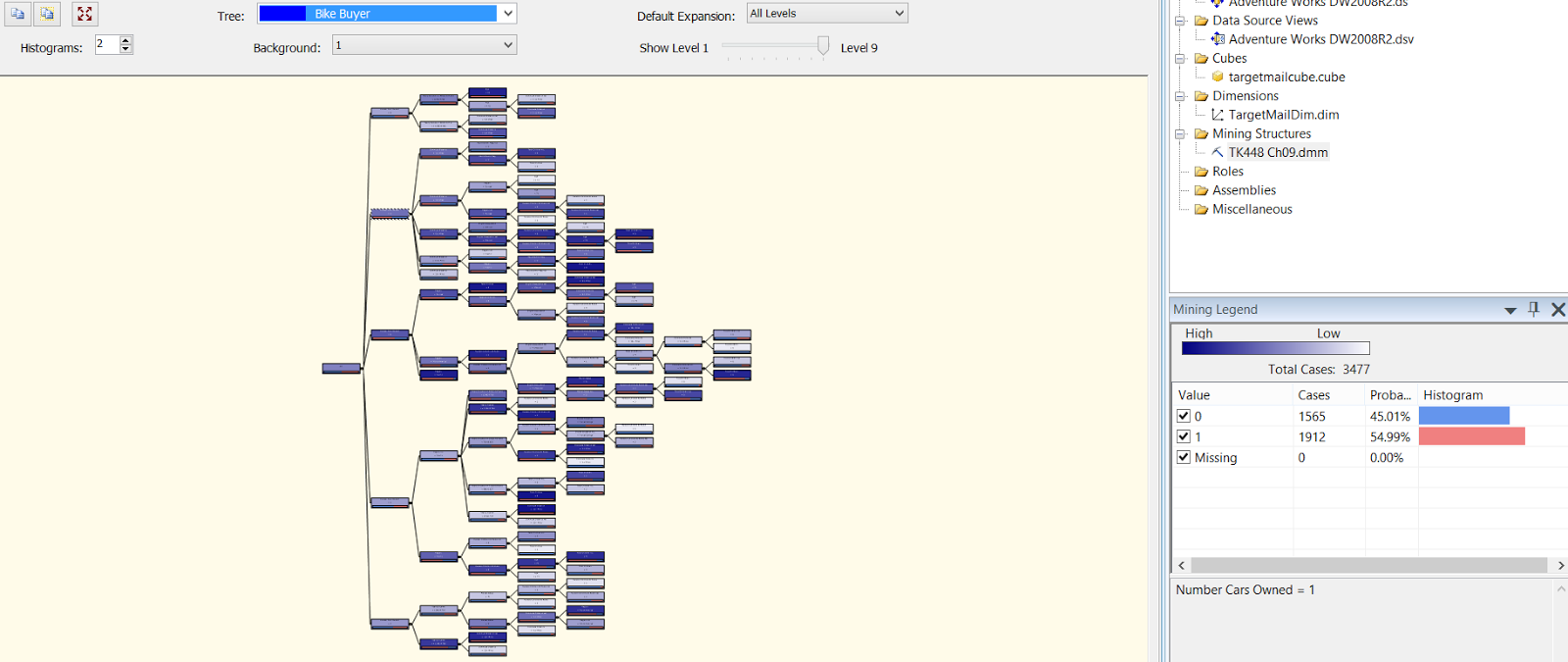1568x662 pixels.
Task: Select the TK448 Ch09.dmm pickaxe icon
Action: [1217, 152]
